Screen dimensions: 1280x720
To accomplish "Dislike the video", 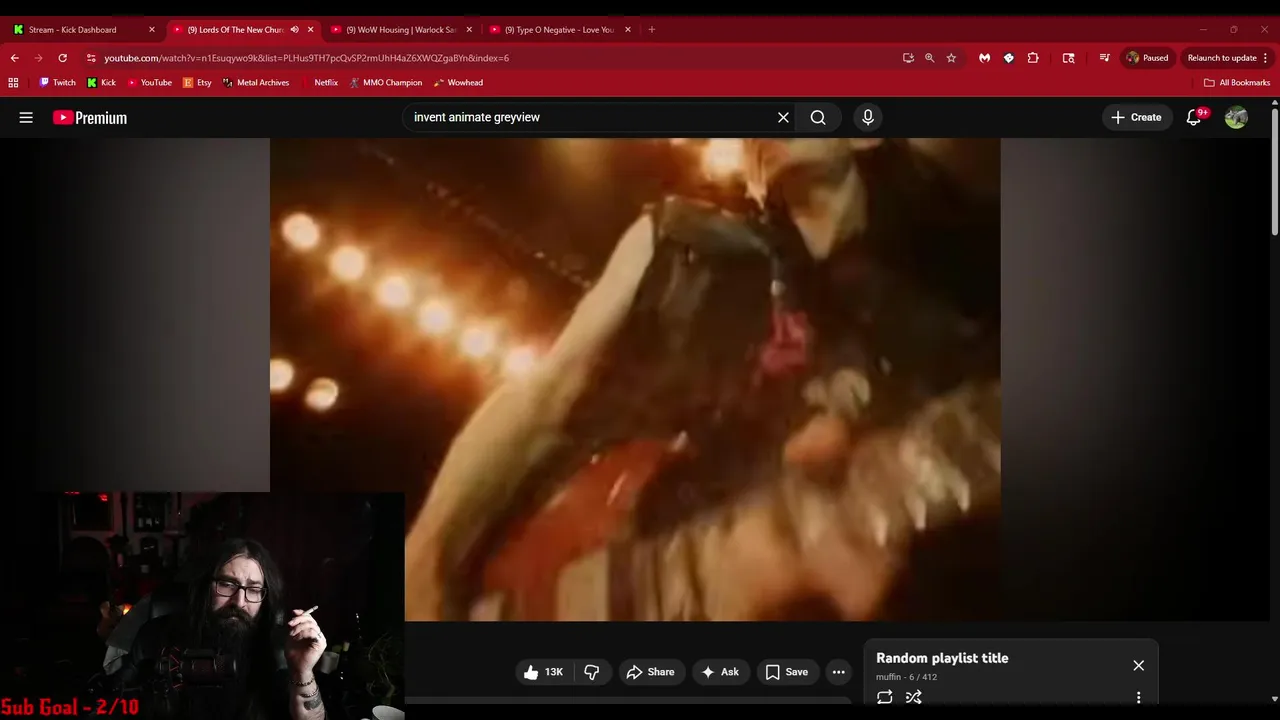I will 591,672.
